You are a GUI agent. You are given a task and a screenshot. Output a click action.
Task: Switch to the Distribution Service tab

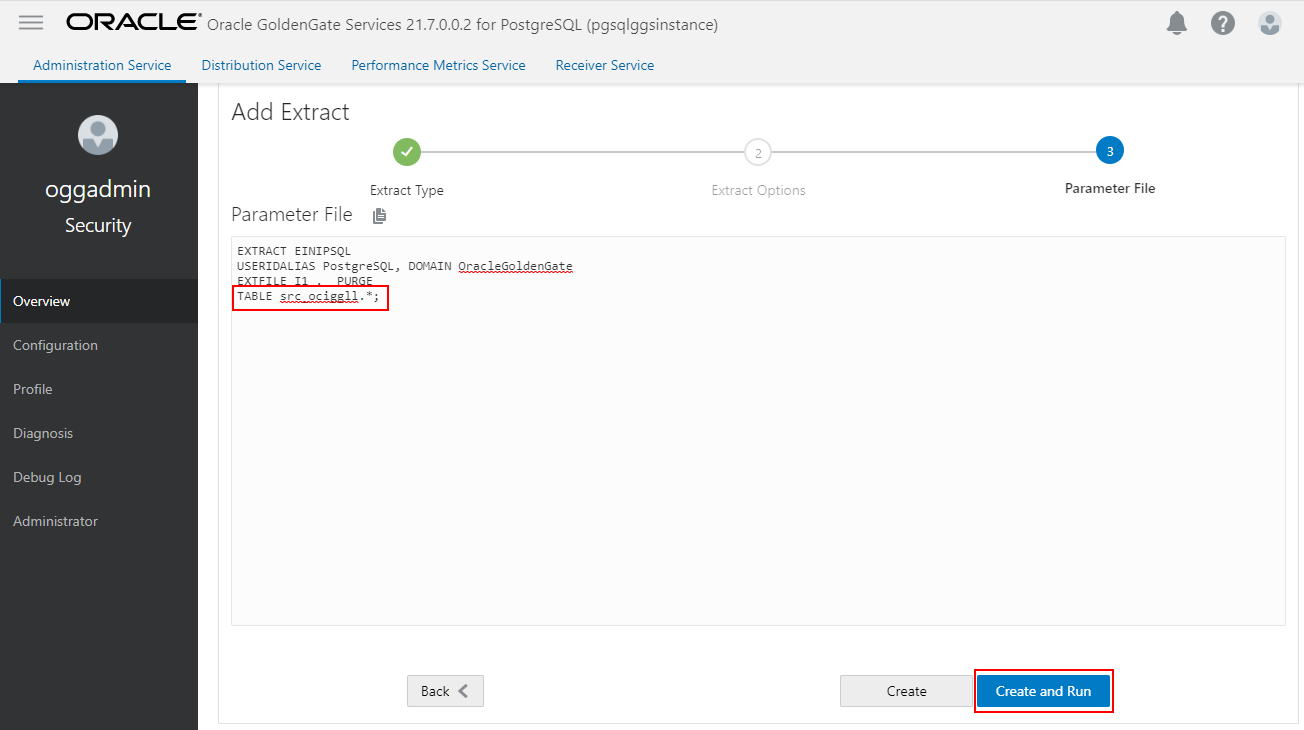click(261, 65)
